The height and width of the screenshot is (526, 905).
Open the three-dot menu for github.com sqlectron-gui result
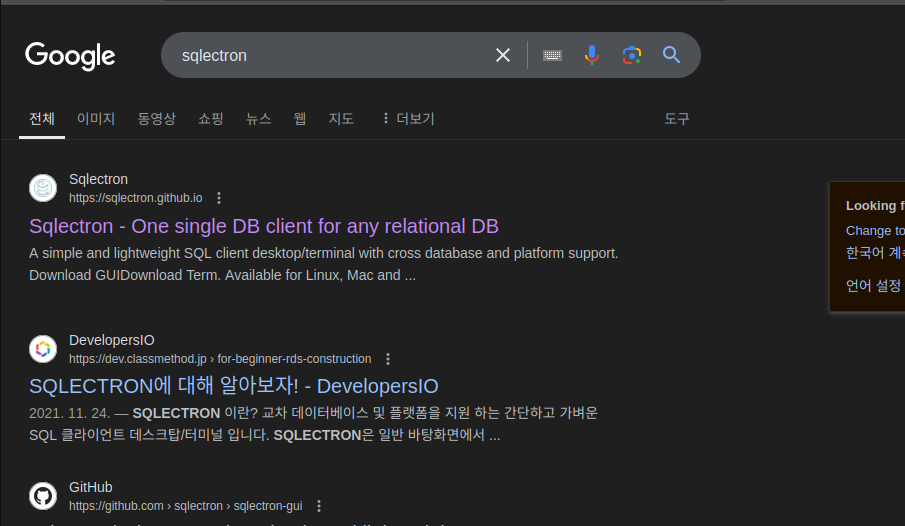coord(319,506)
